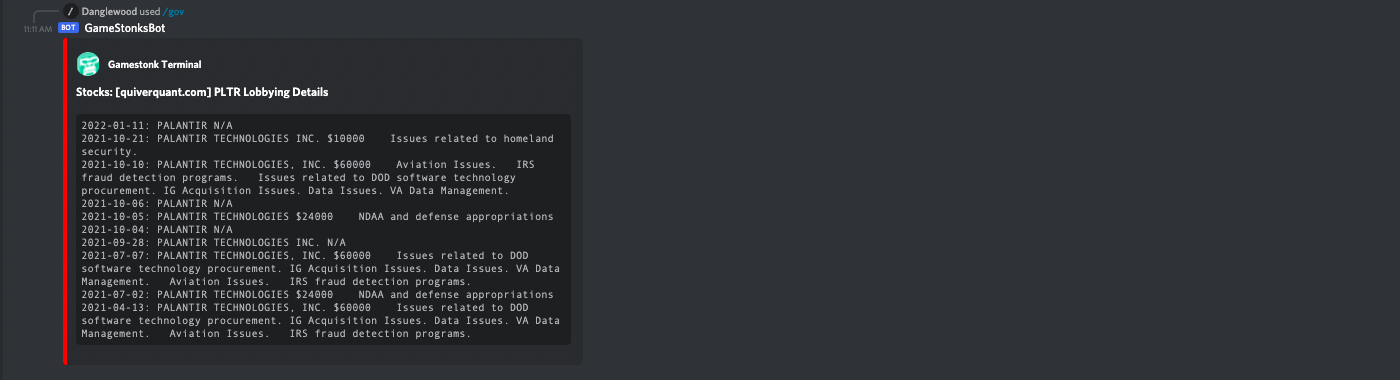Select the 2021-10-05 $24000 NDAA entry
1400x380 pixels.
coord(318,217)
